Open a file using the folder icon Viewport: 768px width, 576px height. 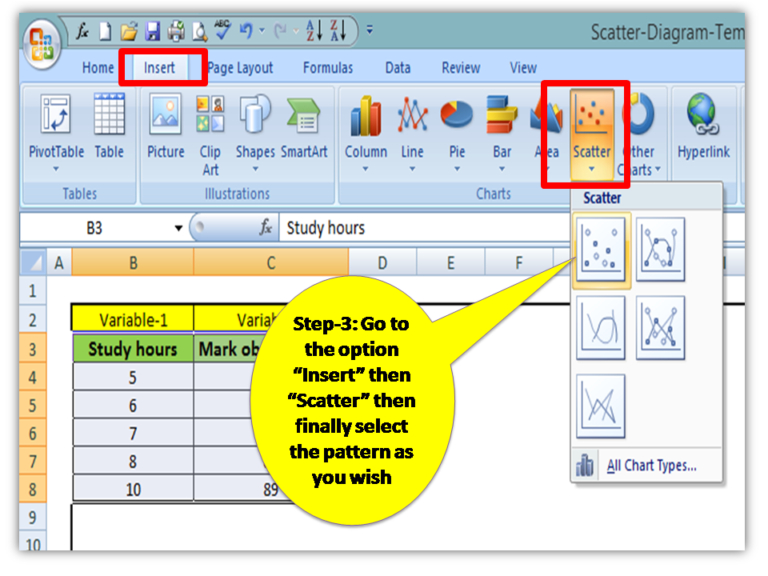(129, 31)
